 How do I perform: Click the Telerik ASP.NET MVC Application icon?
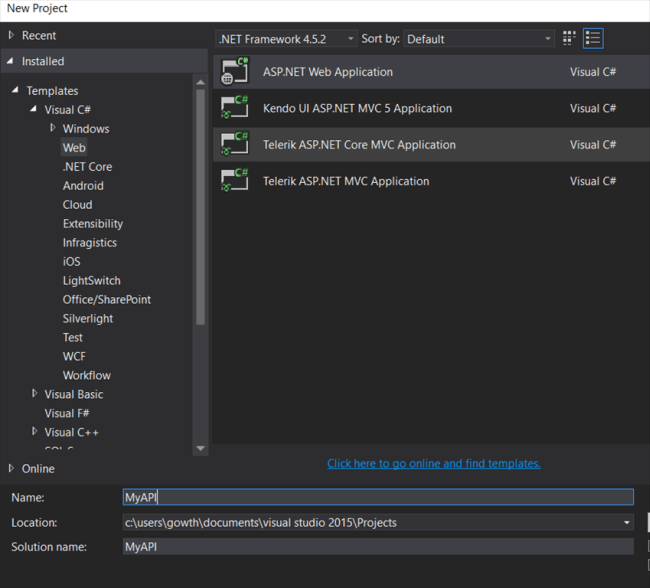pos(235,181)
